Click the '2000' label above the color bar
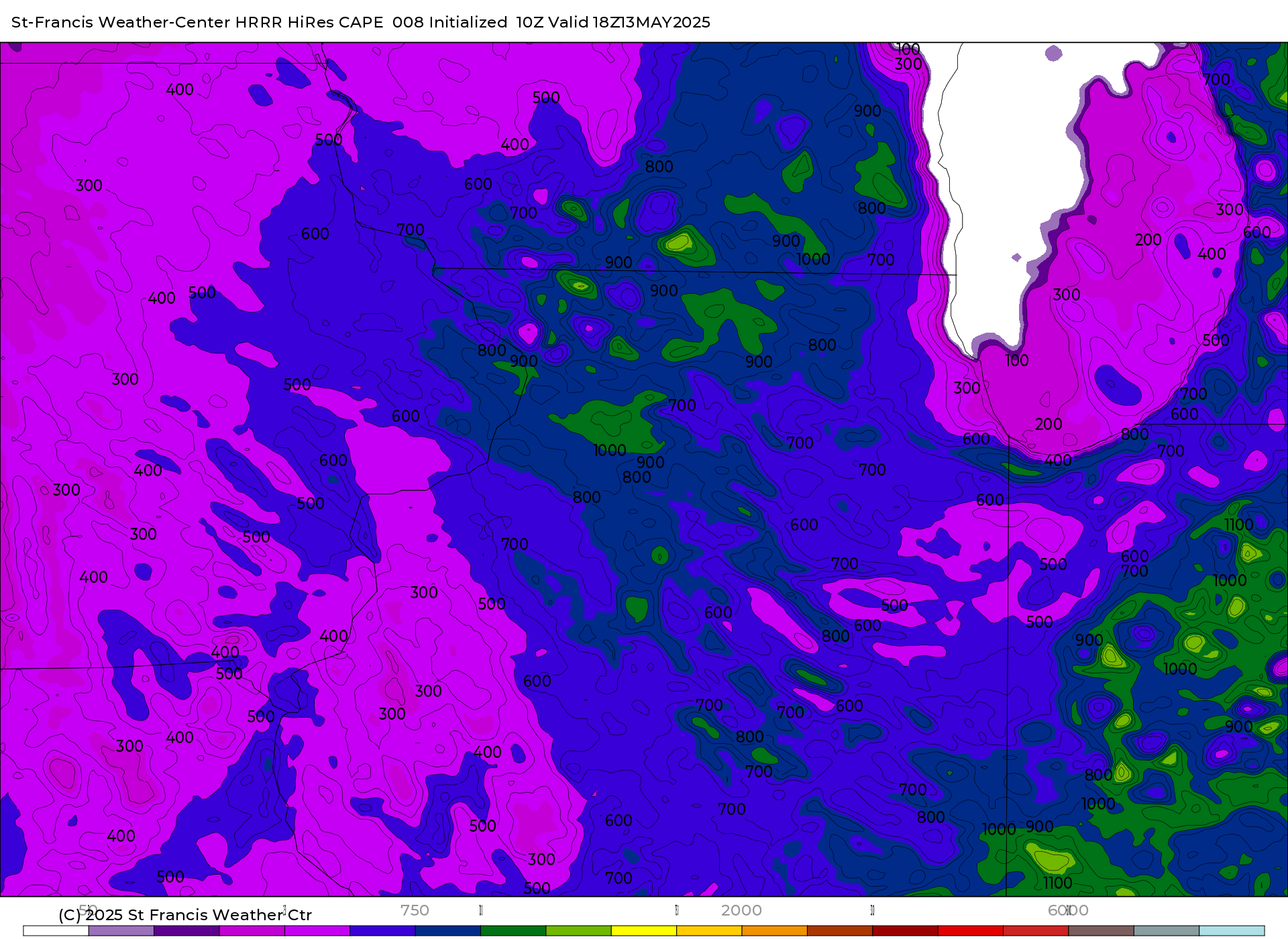Image resolution: width=1288 pixels, height=939 pixels. point(741,910)
